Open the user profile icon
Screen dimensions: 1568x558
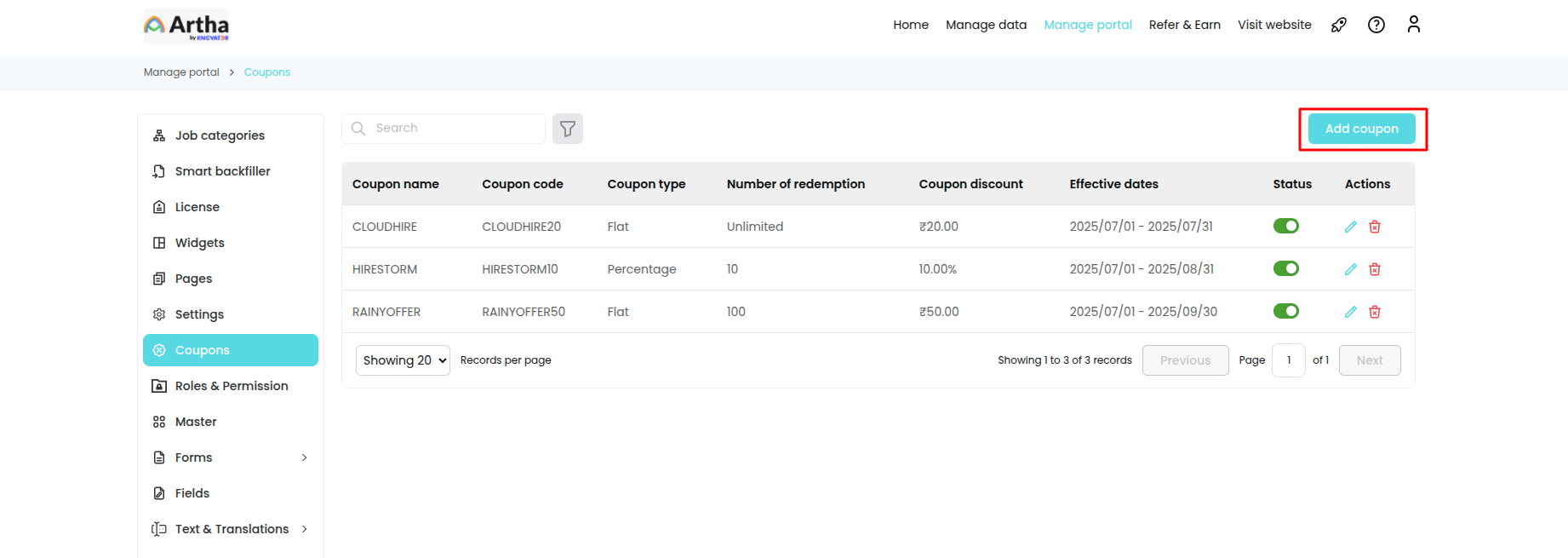click(x=1413, y=25)
